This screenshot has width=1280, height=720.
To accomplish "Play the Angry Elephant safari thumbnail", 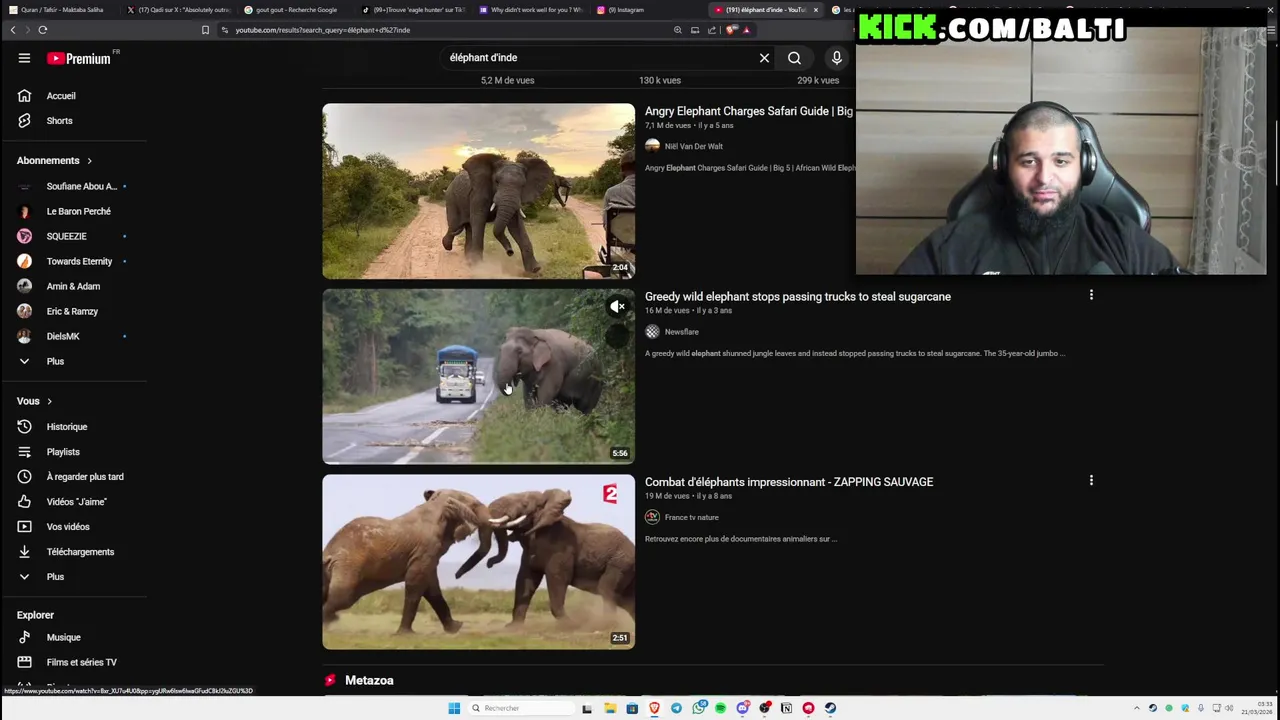I will coord(478,191).
